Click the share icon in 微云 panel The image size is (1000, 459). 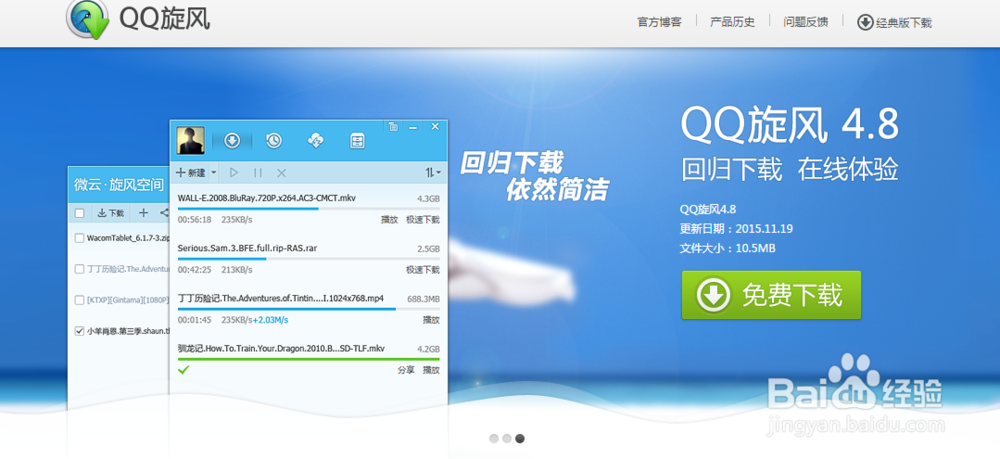(165, 213)
